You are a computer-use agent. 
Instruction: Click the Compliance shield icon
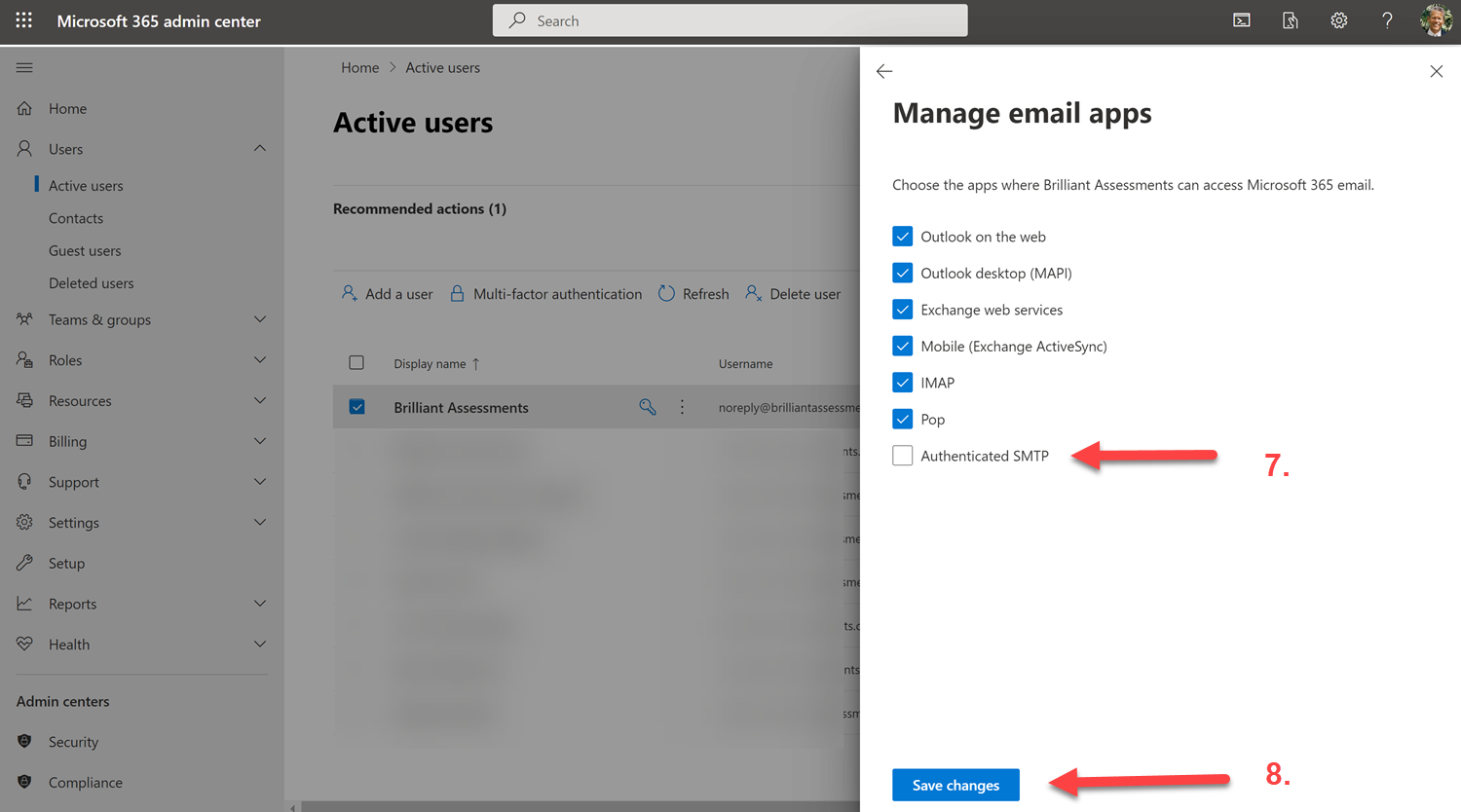pos(24,782)
